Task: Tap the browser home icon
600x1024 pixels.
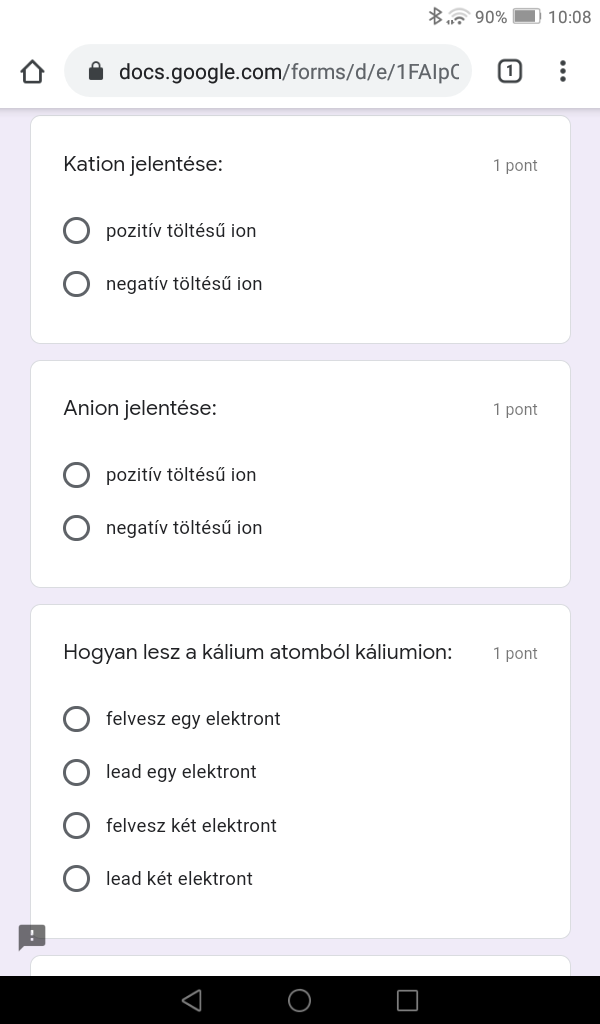Action: tap(32, 71)
